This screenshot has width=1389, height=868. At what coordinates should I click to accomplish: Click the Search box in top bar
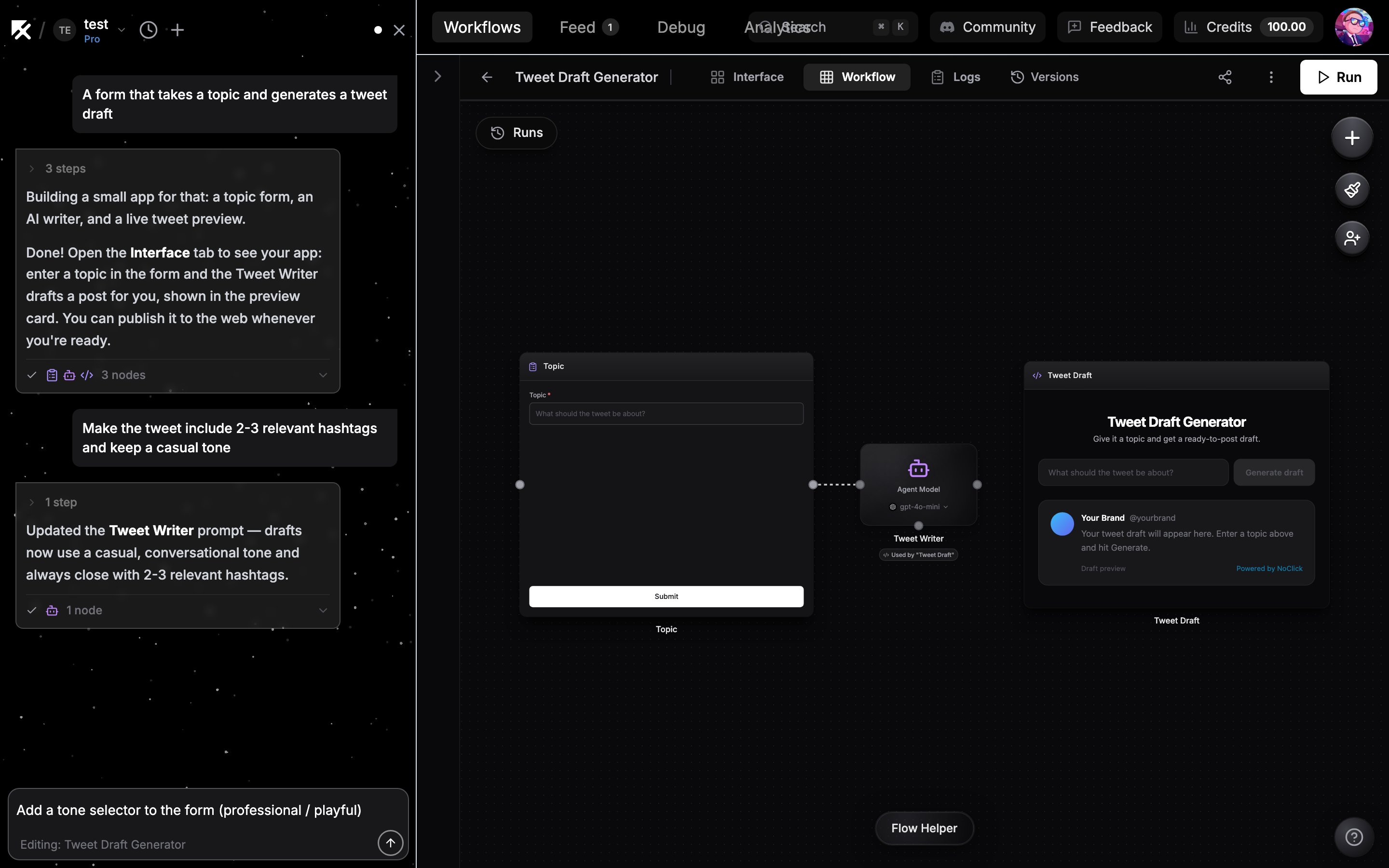coord(832,27)
